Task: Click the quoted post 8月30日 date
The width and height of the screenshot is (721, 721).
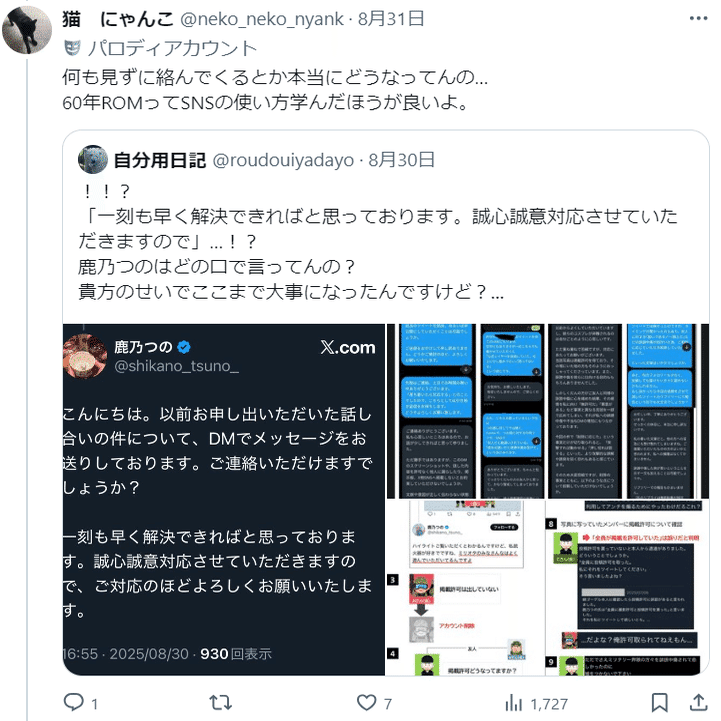Action: (401, 160)
